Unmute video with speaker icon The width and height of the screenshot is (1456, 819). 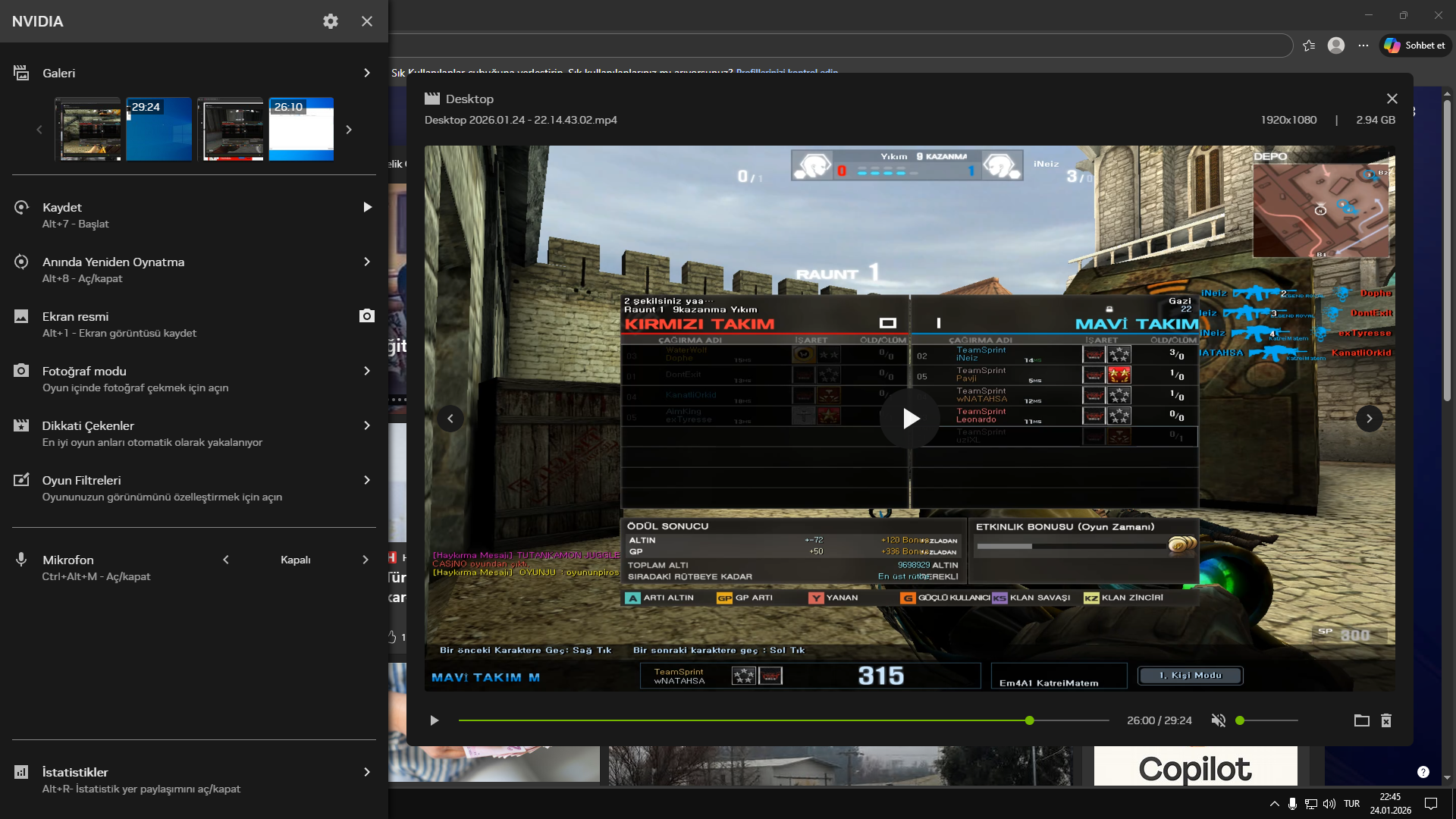(1219, 720)
